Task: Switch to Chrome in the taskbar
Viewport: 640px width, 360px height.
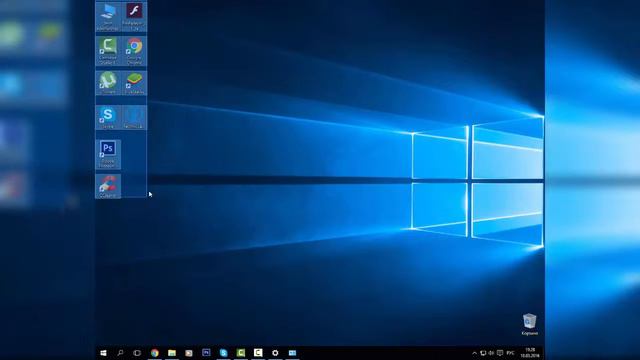Action: coord(155,353)
